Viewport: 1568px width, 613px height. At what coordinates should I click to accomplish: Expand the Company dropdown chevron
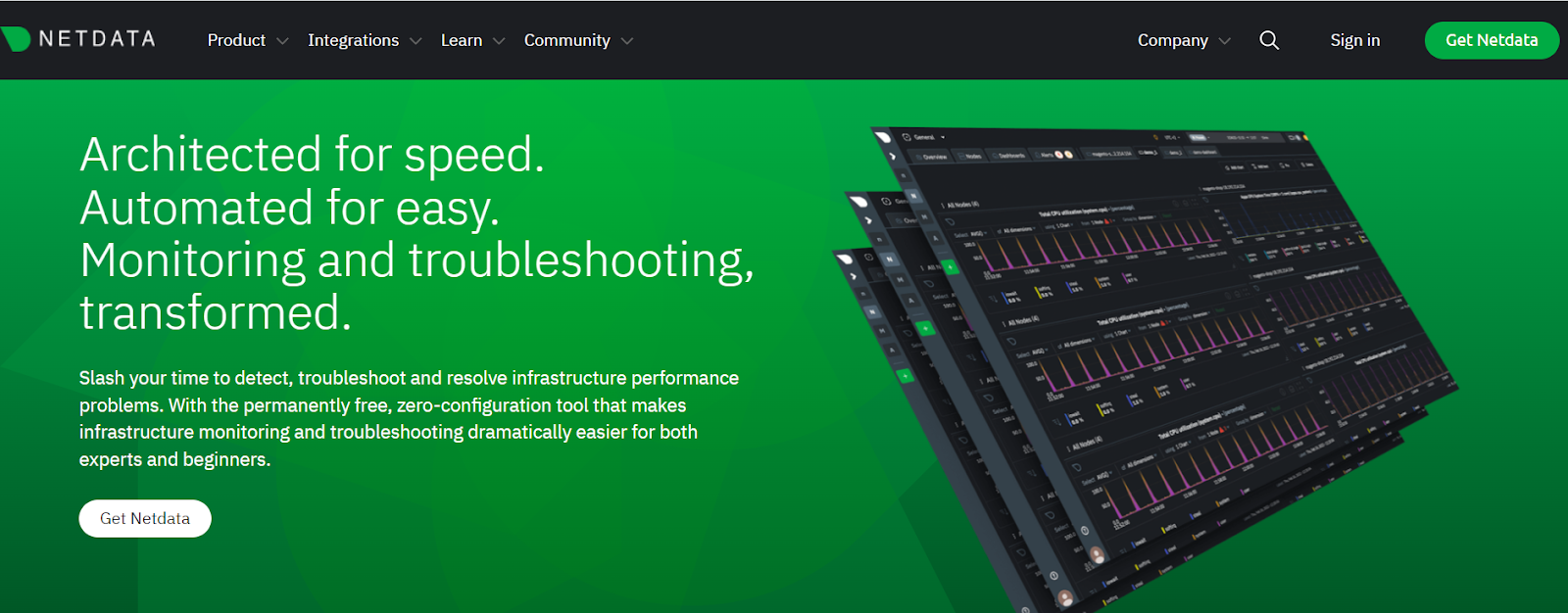coord(1224,41)
